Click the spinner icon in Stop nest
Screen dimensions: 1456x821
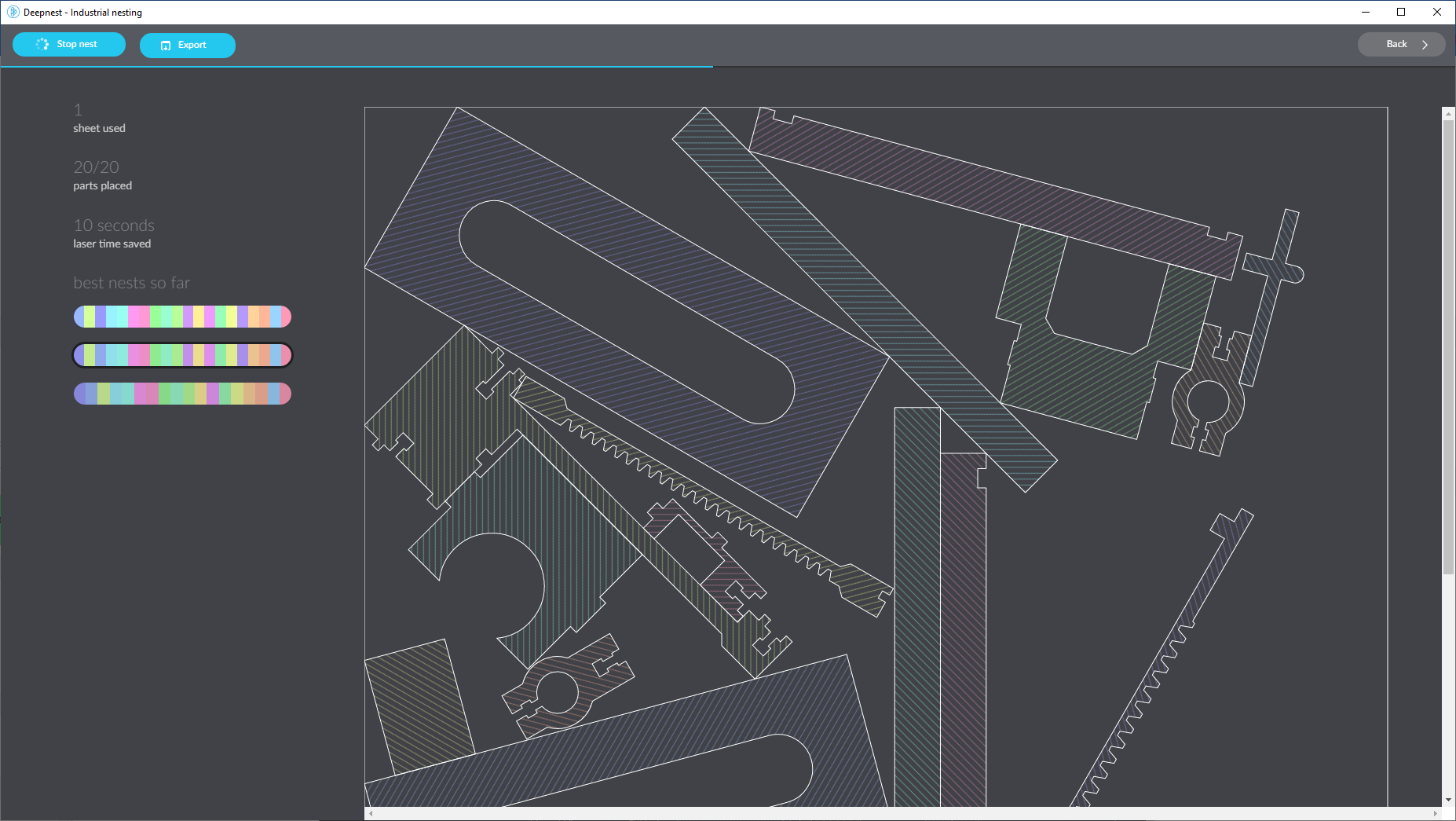[42, 45]
